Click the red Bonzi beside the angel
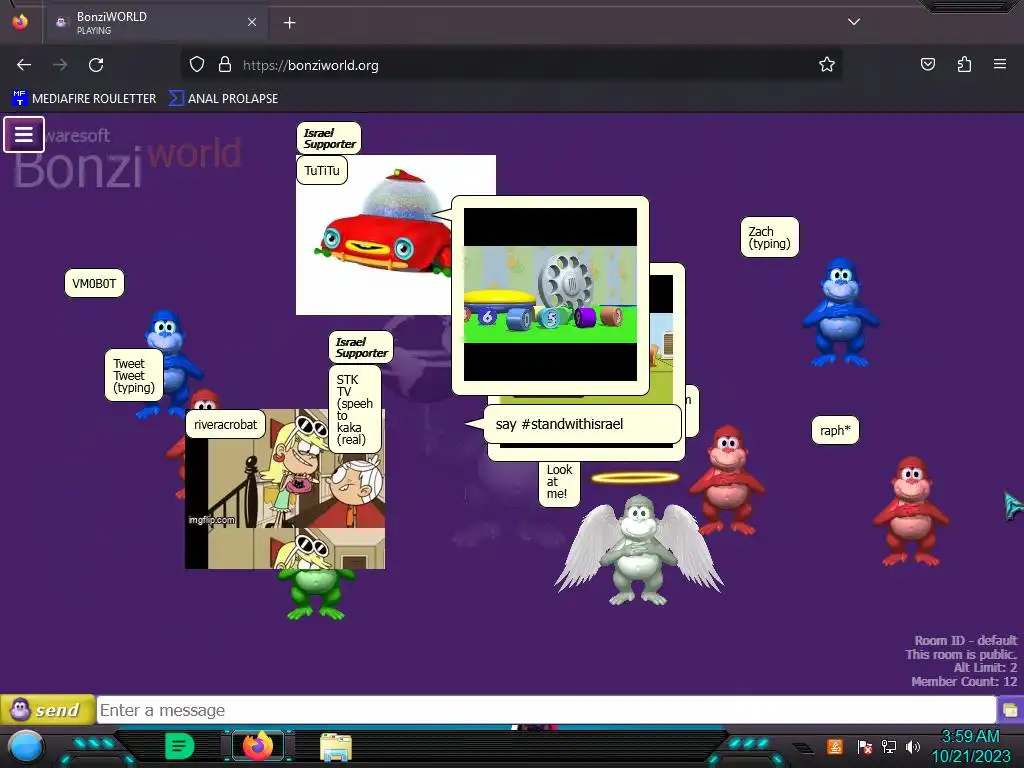This screenshot has width=1024, height=768. 728,479
